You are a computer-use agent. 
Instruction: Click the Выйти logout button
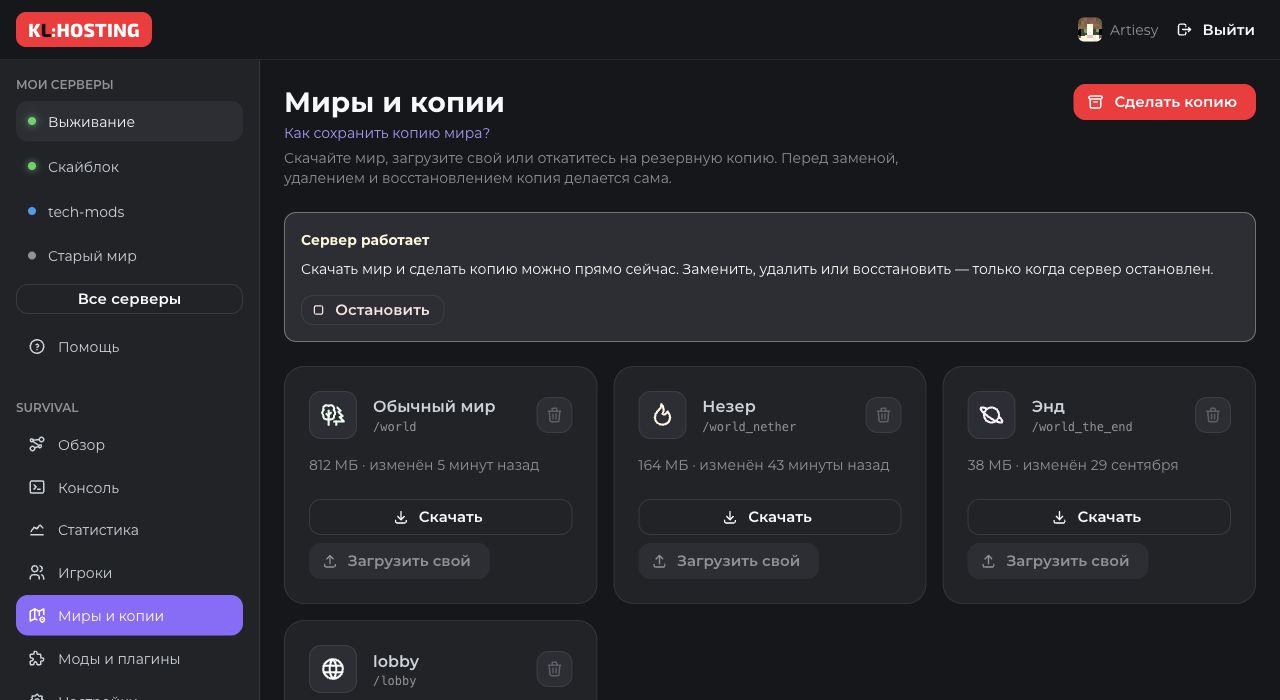(1216, 30)
